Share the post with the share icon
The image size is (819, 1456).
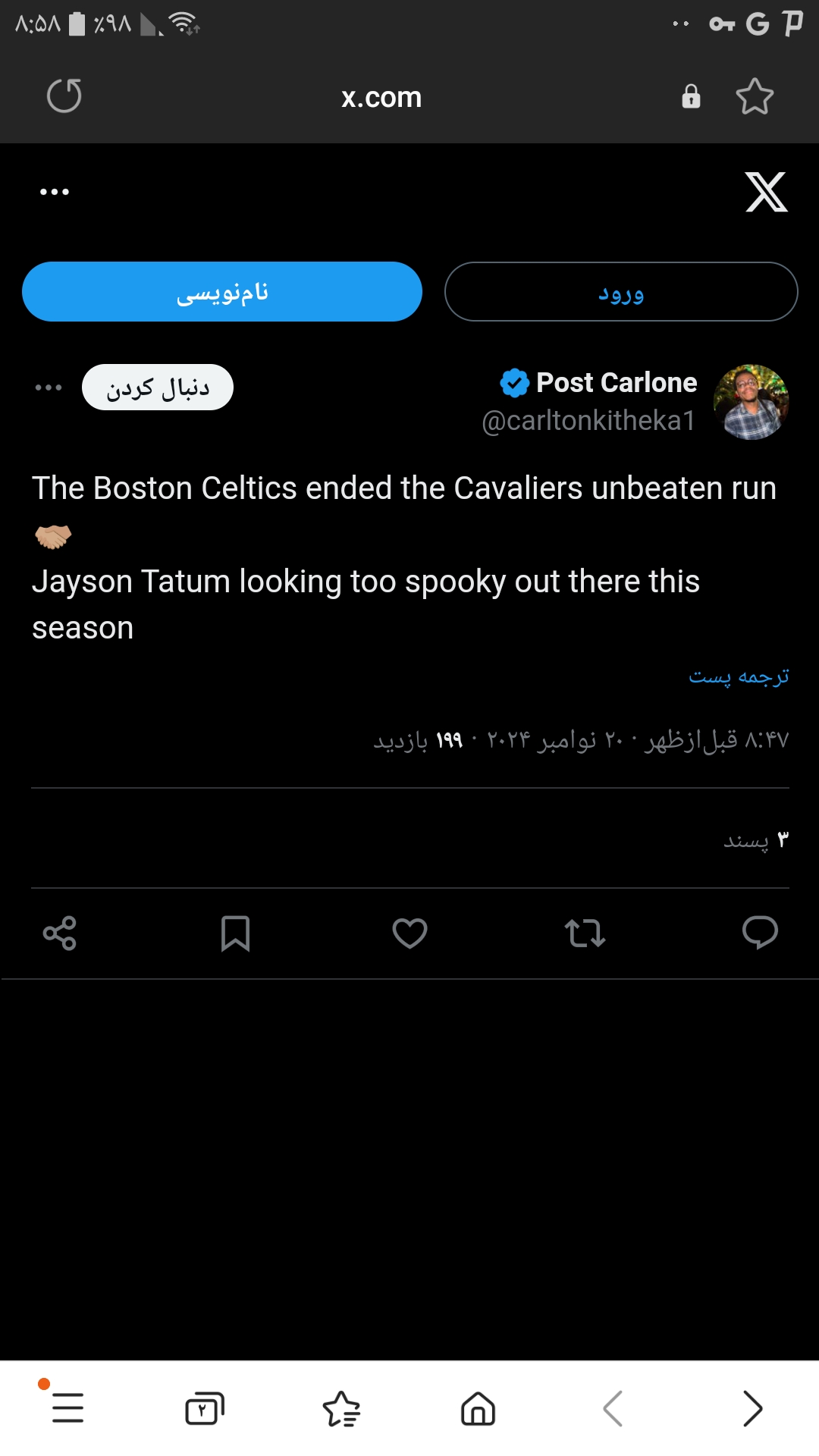[60, 933]
